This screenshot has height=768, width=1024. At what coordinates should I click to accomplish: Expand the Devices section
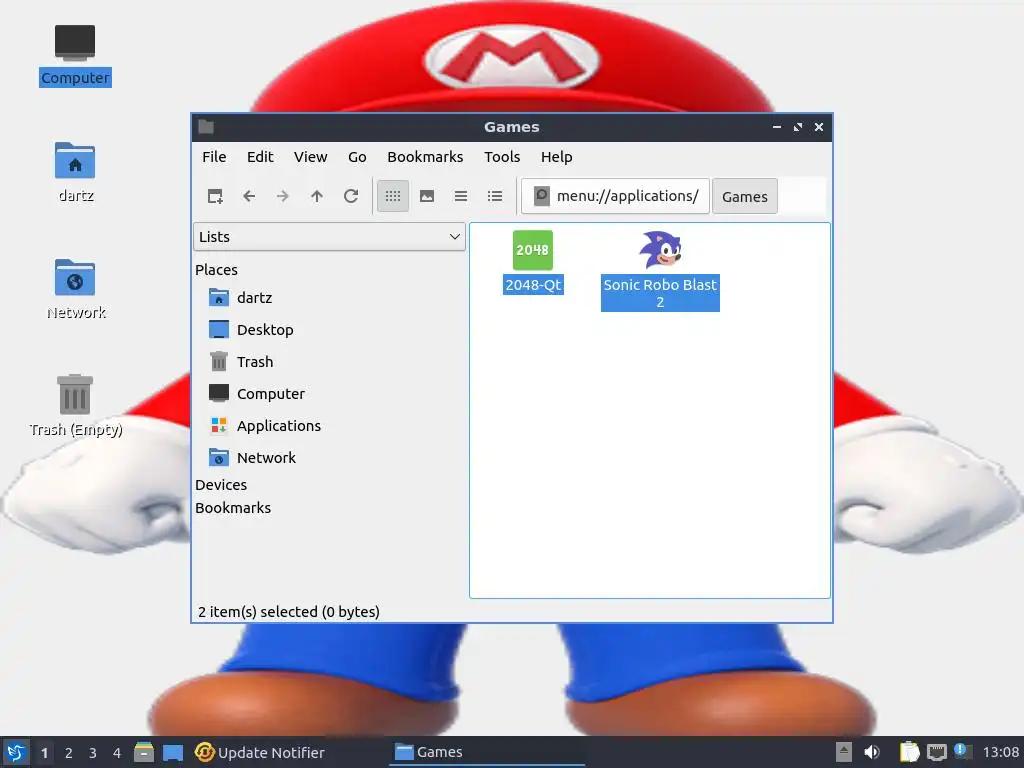221,485
